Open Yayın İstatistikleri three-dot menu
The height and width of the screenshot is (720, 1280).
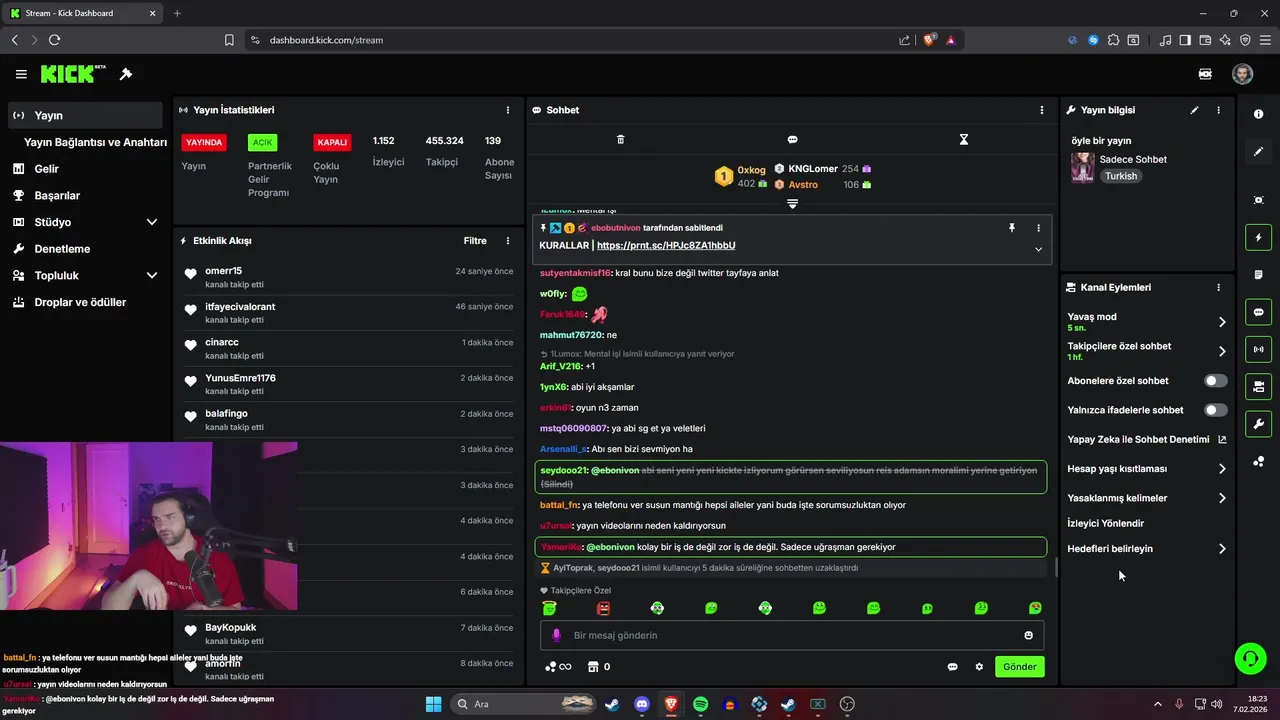tap(508, 110)
